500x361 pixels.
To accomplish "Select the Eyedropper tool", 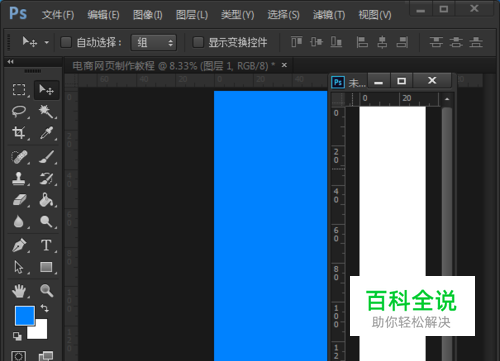I will [x=46, y=133].
